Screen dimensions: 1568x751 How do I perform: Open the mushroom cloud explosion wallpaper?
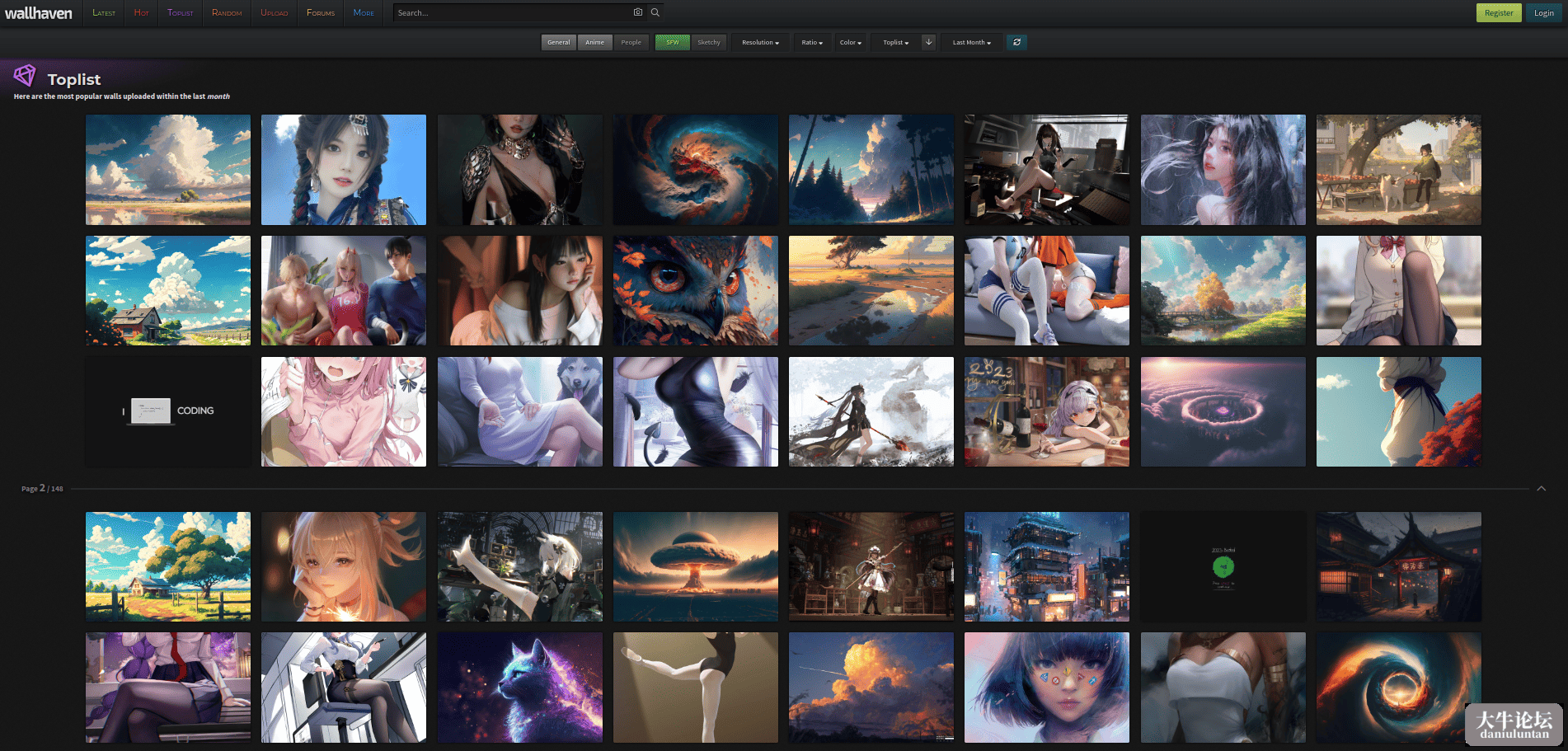pyautogui.click(x=696, y=566)
